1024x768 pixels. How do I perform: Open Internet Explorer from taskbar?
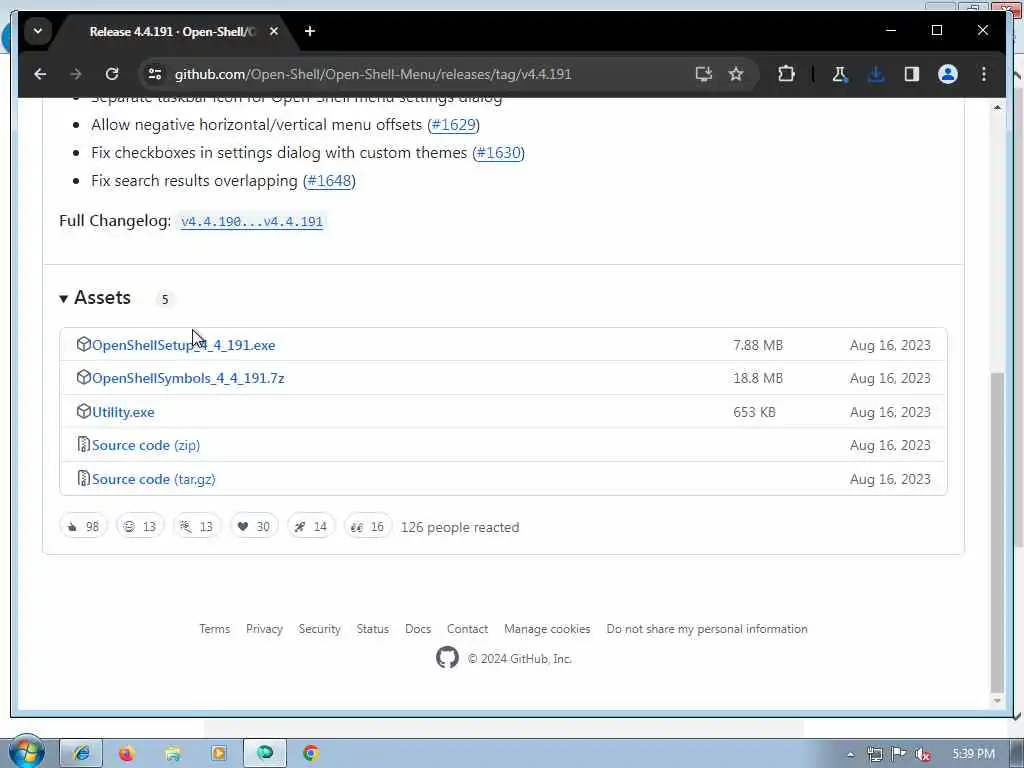(x=81, y=754)
